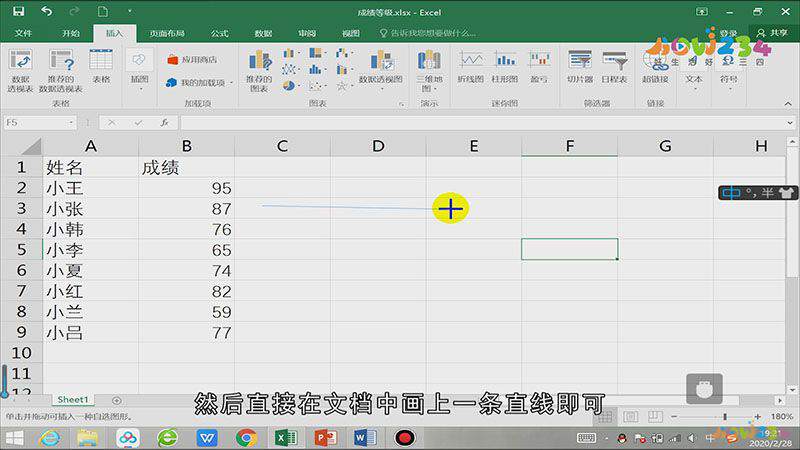
Task: Click the Insert Function fx button
Action: 164,123
